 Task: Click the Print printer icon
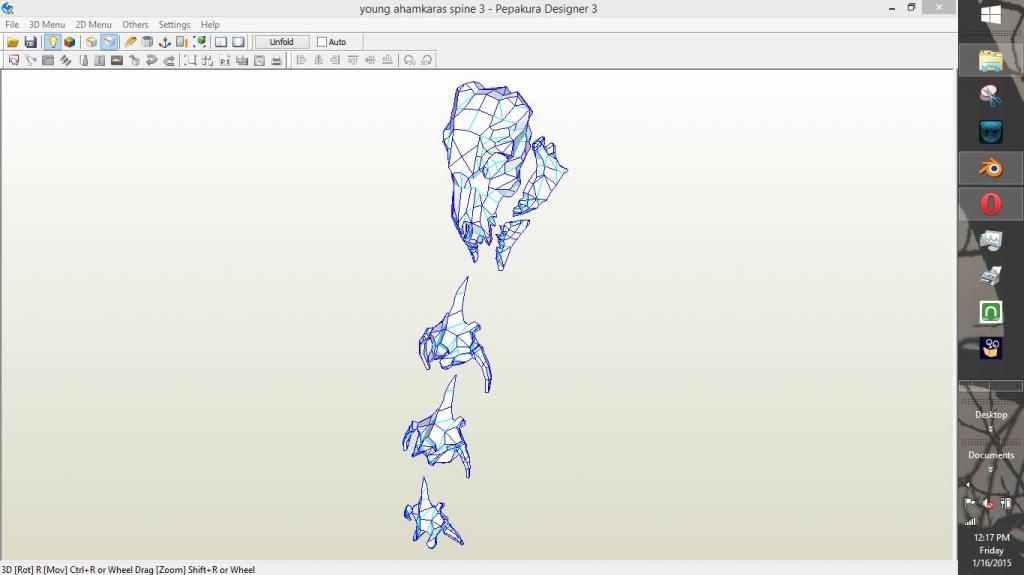click(276, 60)
